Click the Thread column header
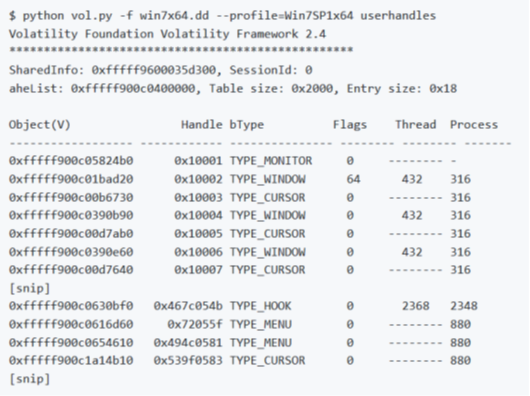This screenshot has width=530, height=396. click(416, 125)
